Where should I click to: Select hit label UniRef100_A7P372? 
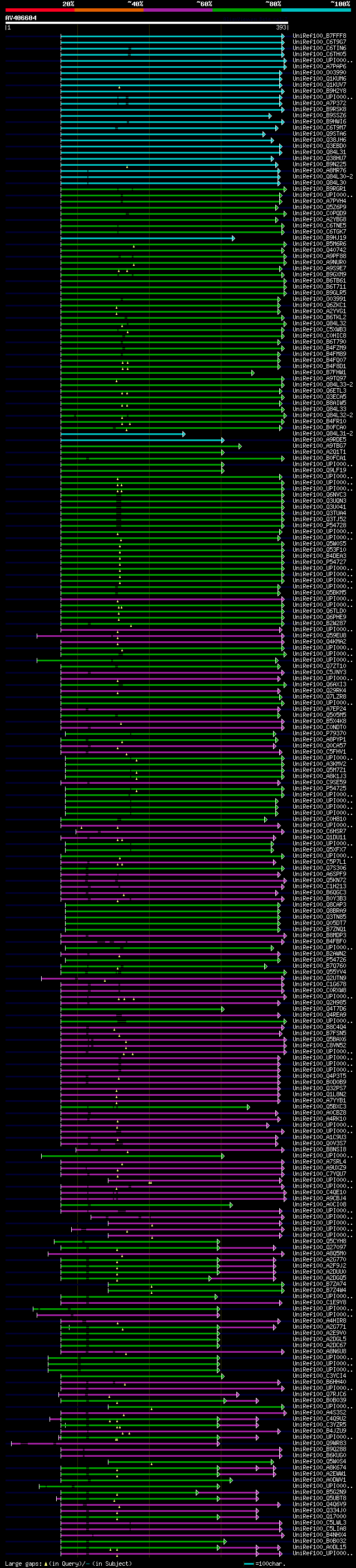click(319, 103)
